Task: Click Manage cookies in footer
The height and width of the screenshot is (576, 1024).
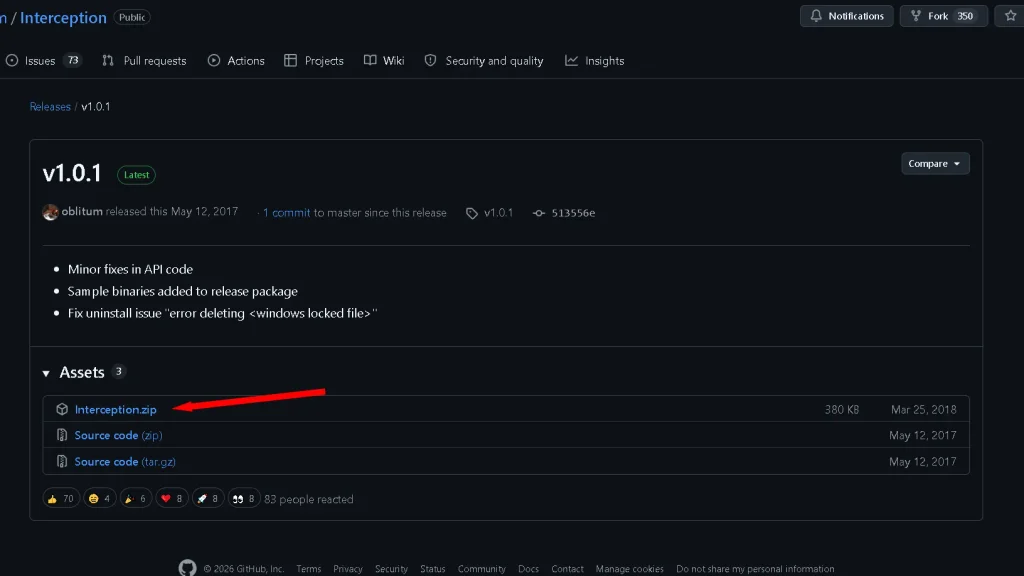Action: click(x=630, y=569)
